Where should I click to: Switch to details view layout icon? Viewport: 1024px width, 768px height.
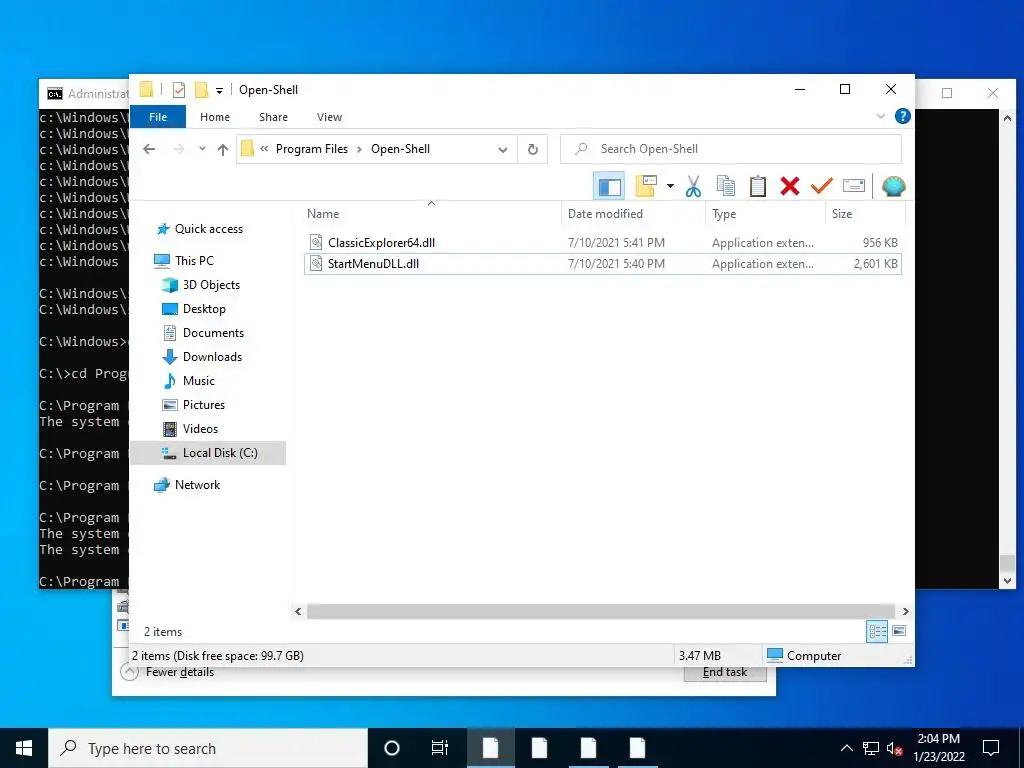click(877, 631)
